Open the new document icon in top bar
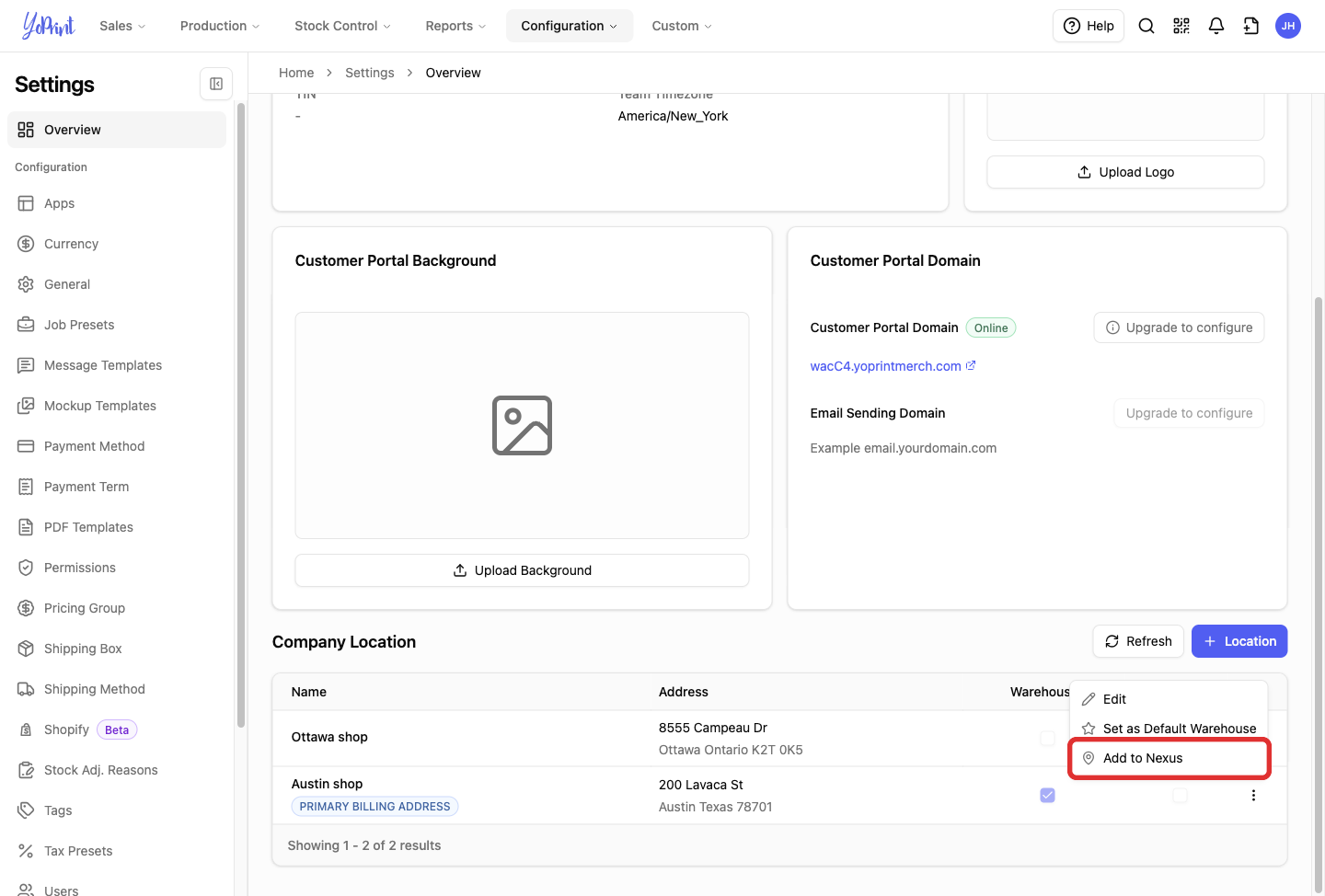Screen dimensions: 1325x896 click(1251, 26)
